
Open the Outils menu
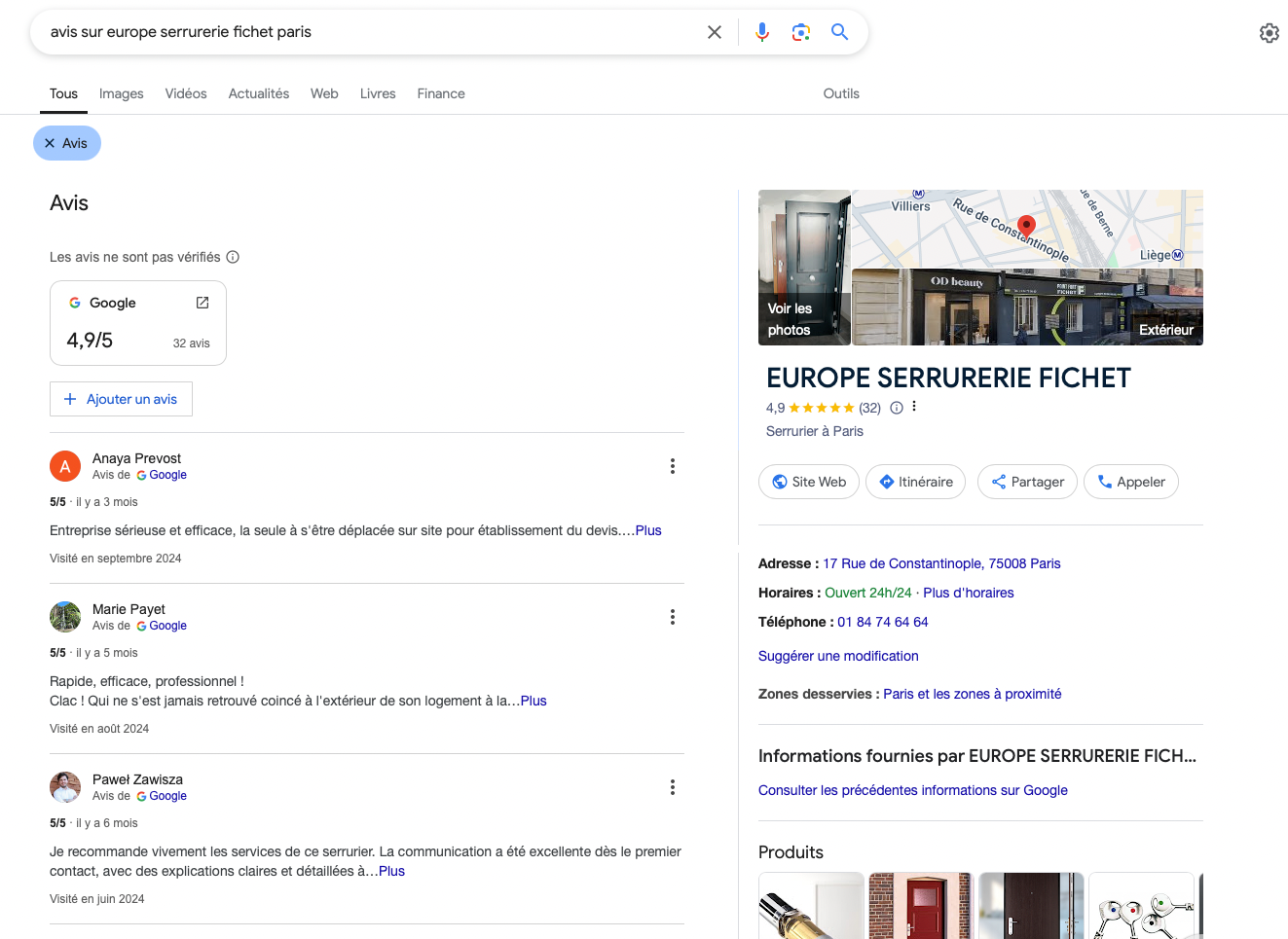click(x=841, y=93)
